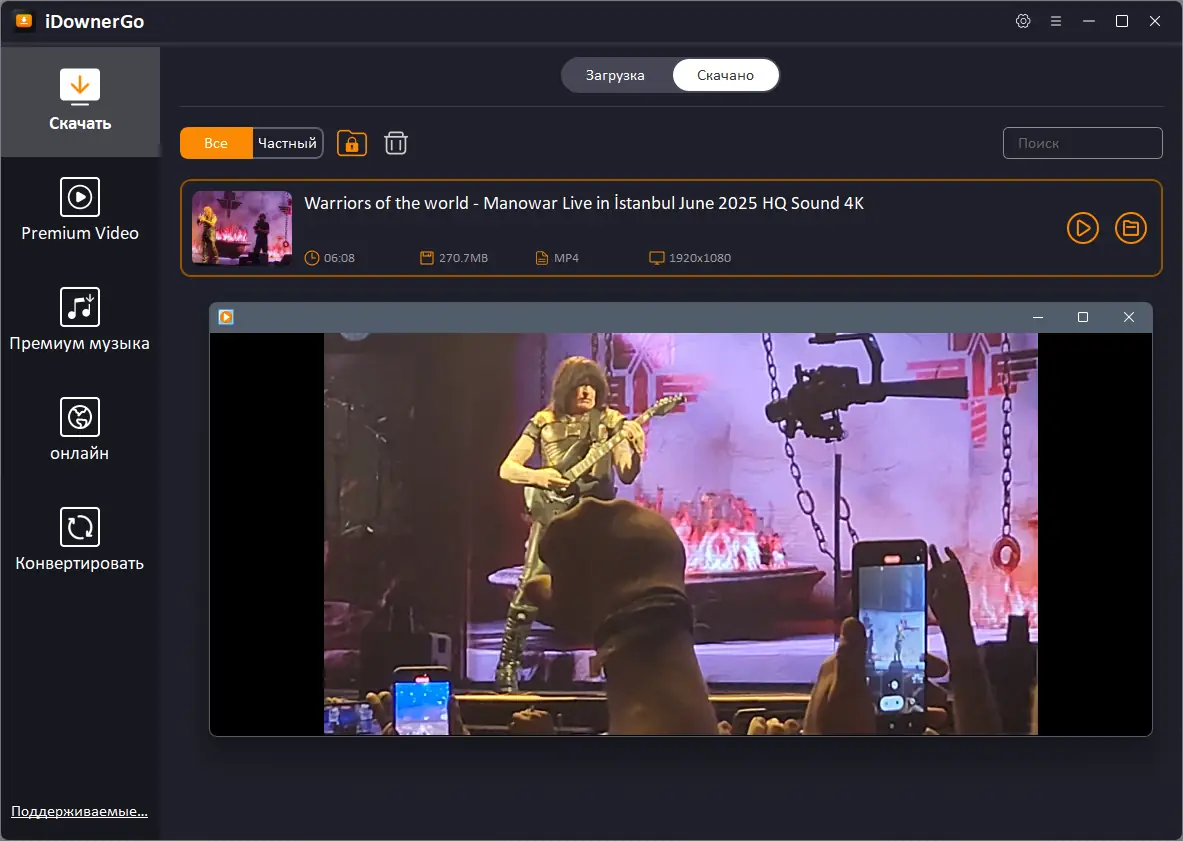The width and height of the screenshot is (1183, 841).
Task: Click the Поиск search field
Action: tap(1082, 143)
